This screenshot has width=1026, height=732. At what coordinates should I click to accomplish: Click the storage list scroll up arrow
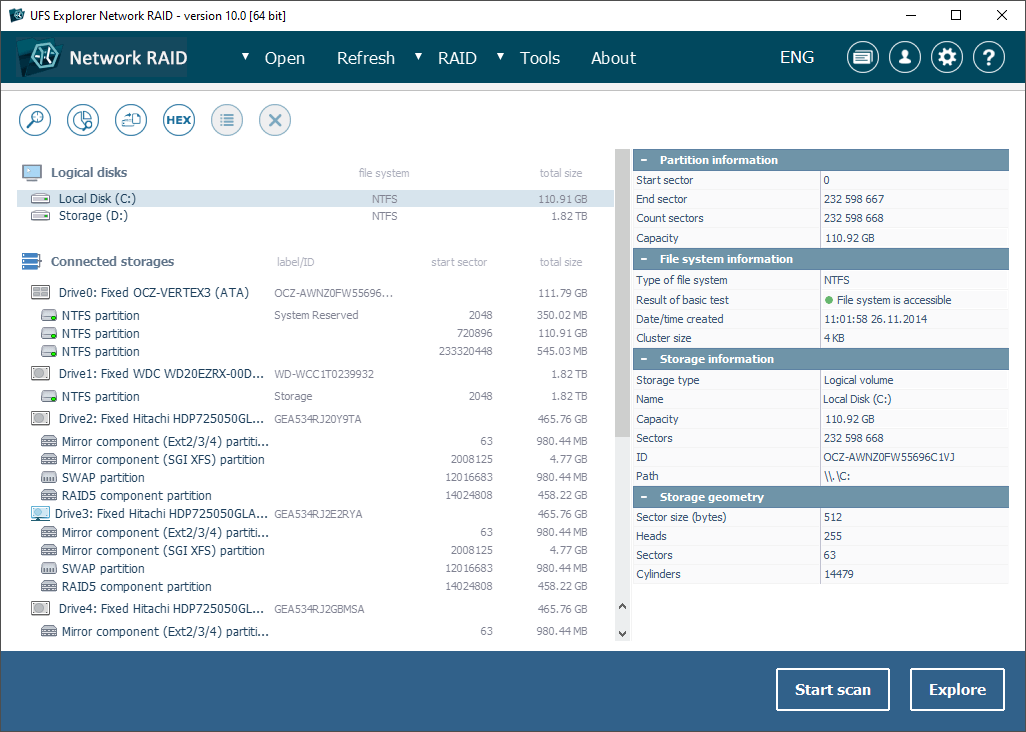click(x=622, y=606)
